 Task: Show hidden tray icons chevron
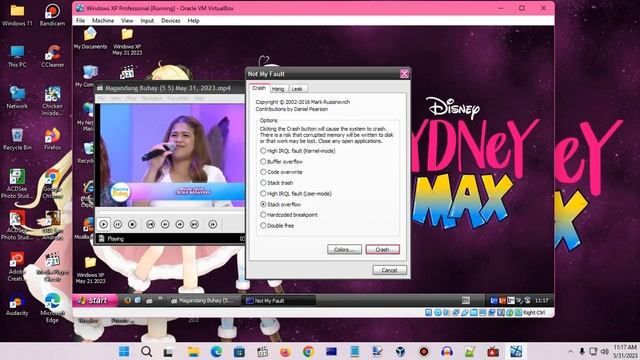[x=570, y=351]
